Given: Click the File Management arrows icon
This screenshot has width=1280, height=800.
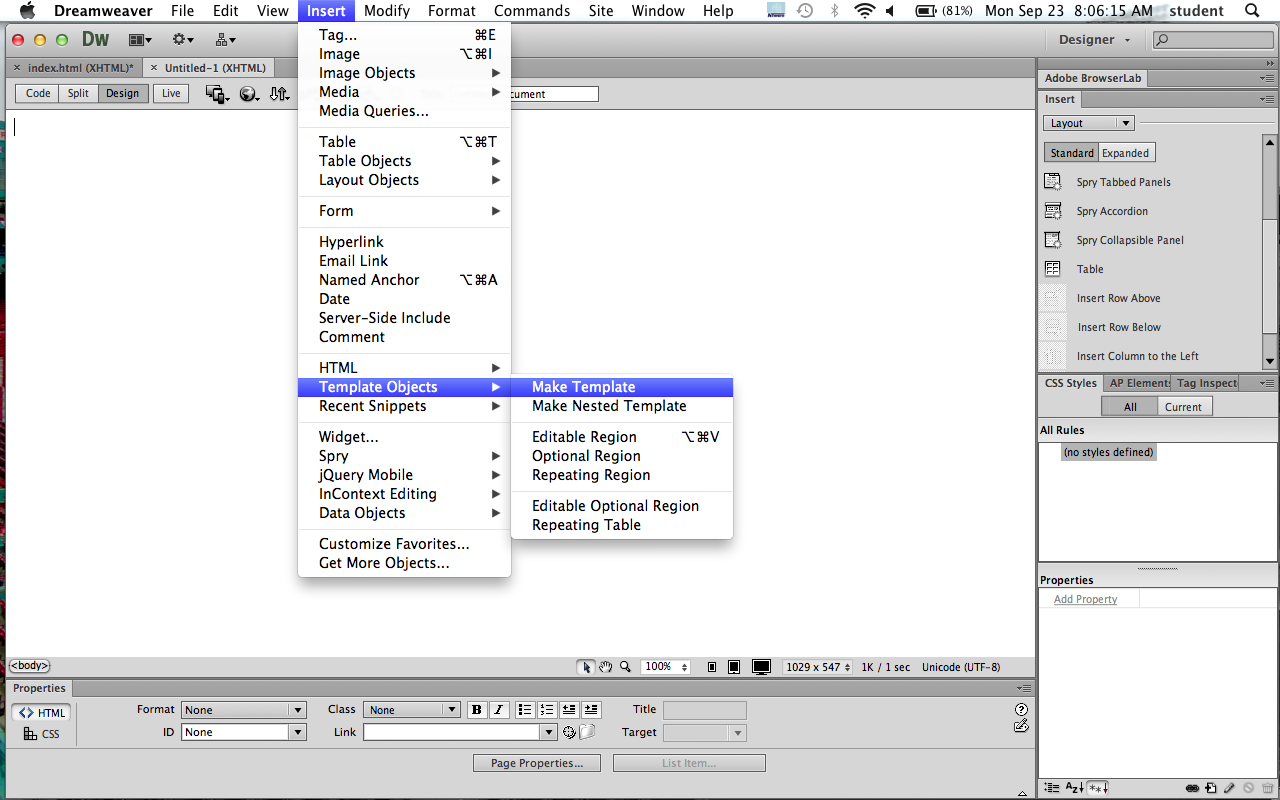Looking at the screenshot, I should 280,94.
